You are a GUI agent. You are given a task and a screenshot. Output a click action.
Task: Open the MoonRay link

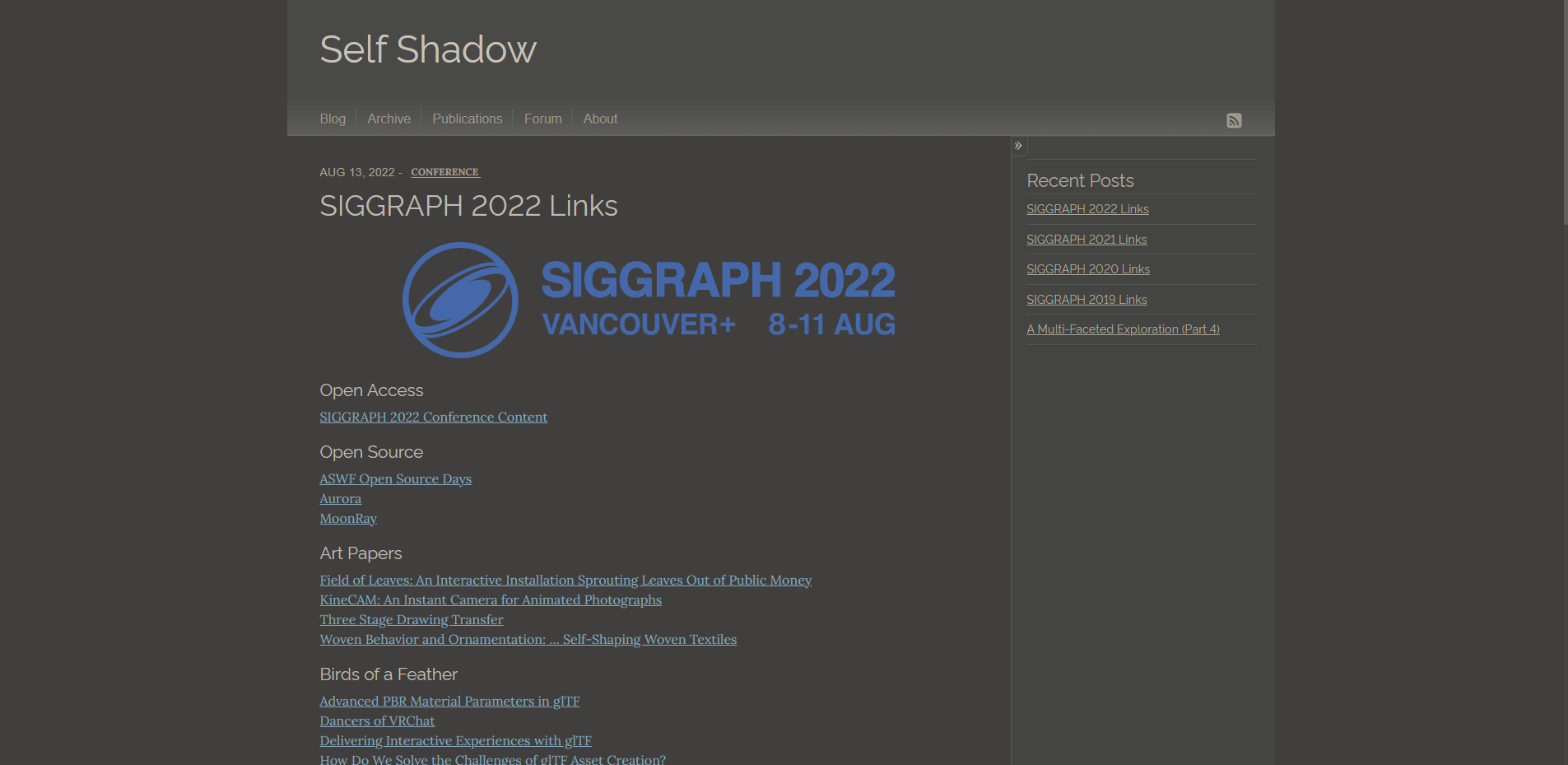point(348,519)
